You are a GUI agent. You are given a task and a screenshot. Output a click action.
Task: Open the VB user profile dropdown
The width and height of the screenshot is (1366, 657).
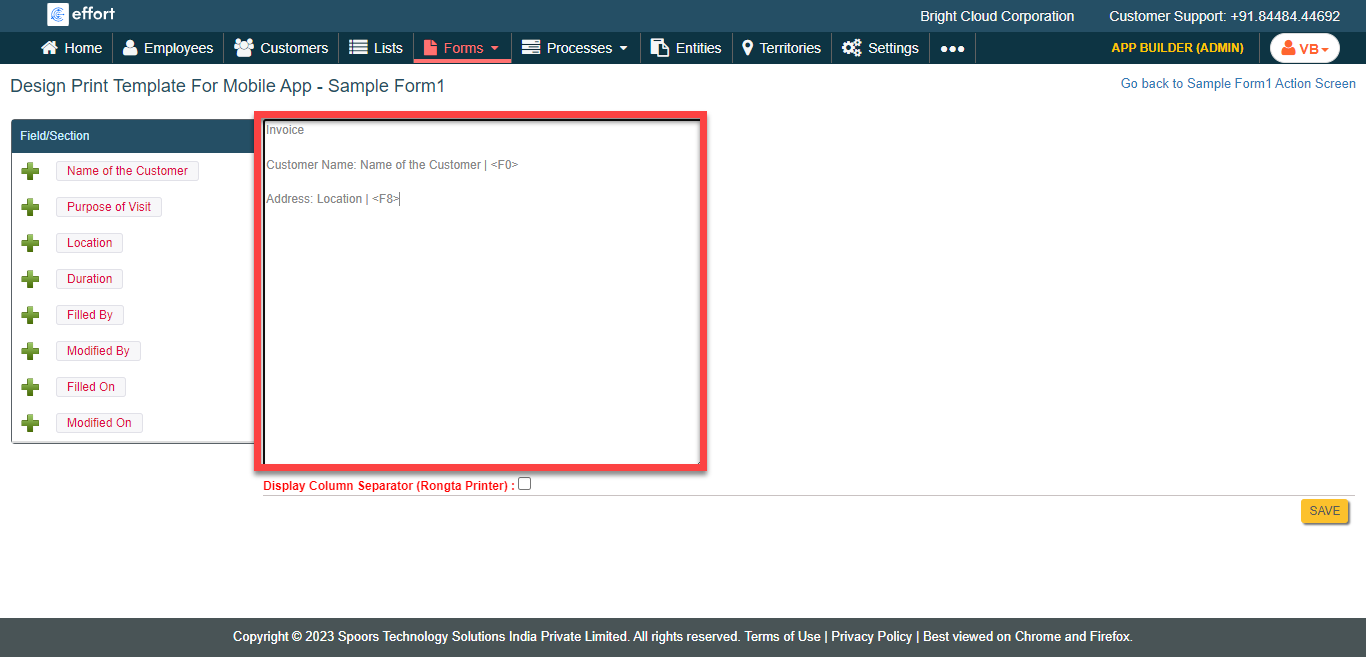(x=1304, y=48)
